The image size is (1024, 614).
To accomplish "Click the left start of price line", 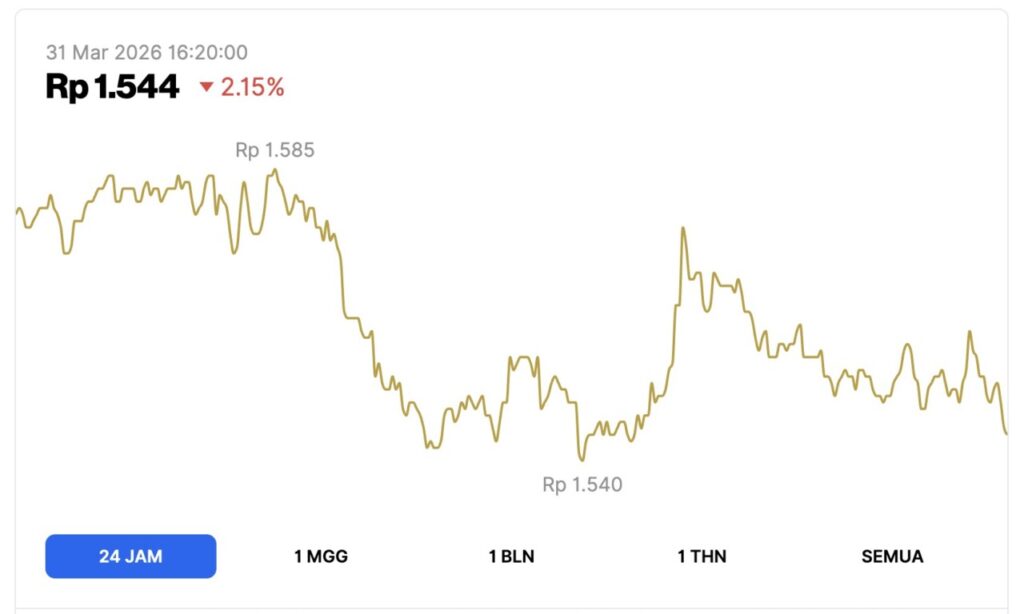I will point(18,210).
